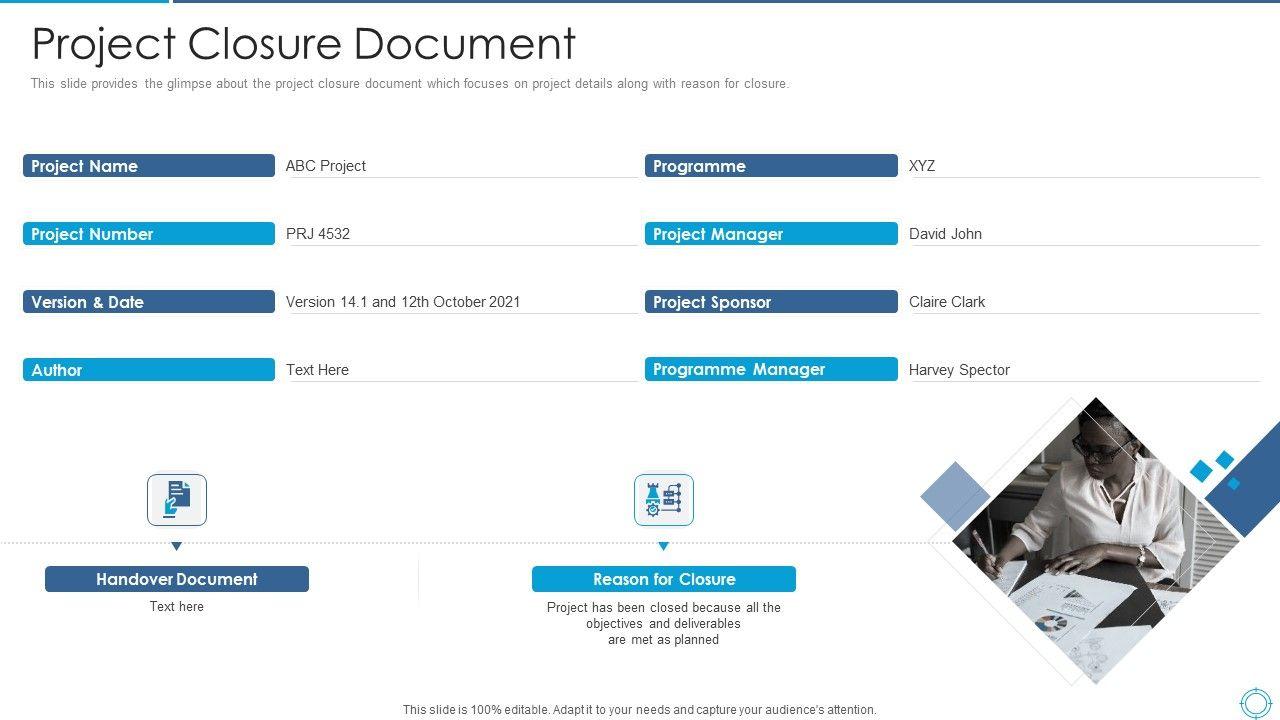Image resolution: width=1280 pixels, height=720 pixels.
Task: Click the Project Closure Document title
Action: point(304,44)
